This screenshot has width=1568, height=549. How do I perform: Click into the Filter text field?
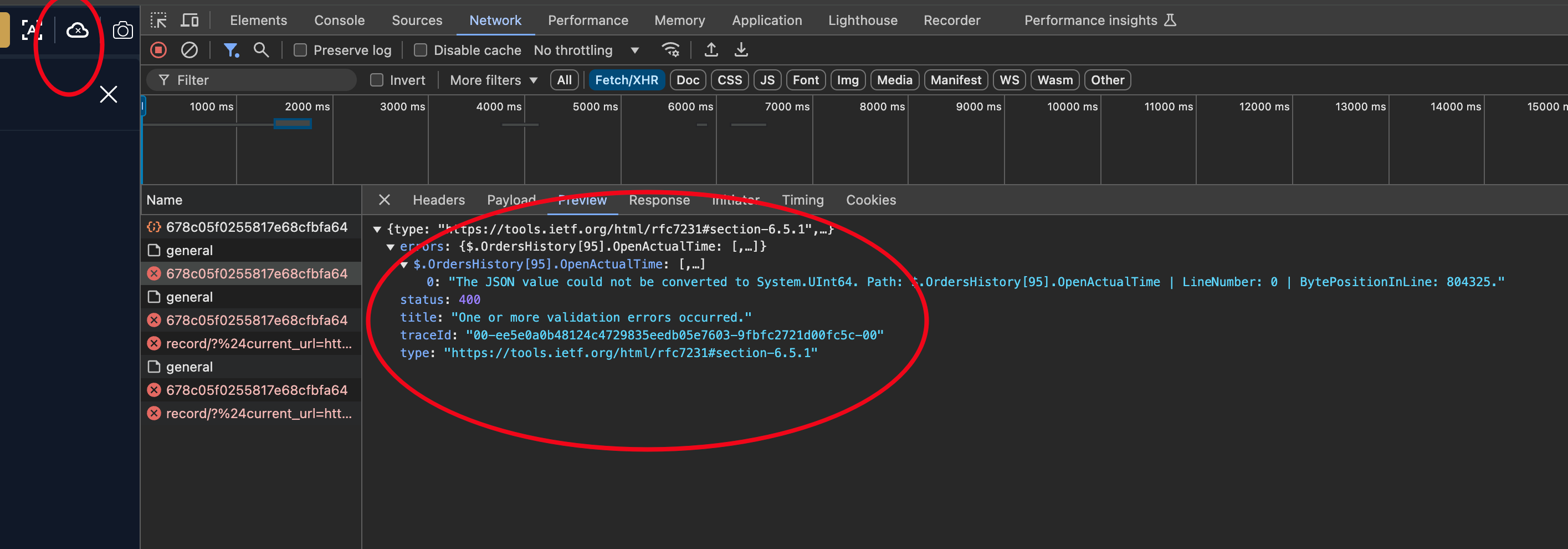[x=252, y=80]
